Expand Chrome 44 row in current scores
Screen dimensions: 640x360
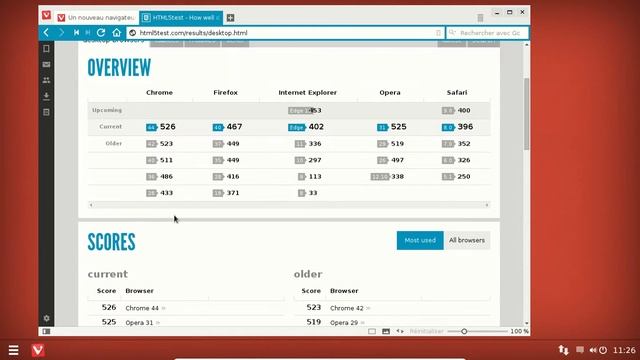point(164,308)
